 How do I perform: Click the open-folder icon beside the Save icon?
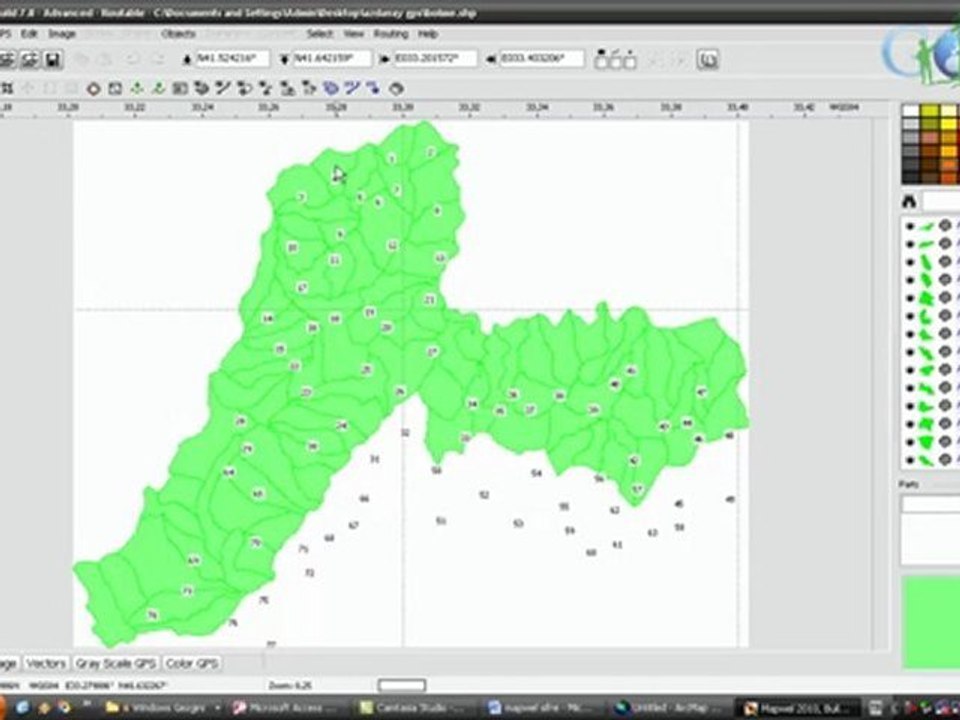[x=30, y=59]
